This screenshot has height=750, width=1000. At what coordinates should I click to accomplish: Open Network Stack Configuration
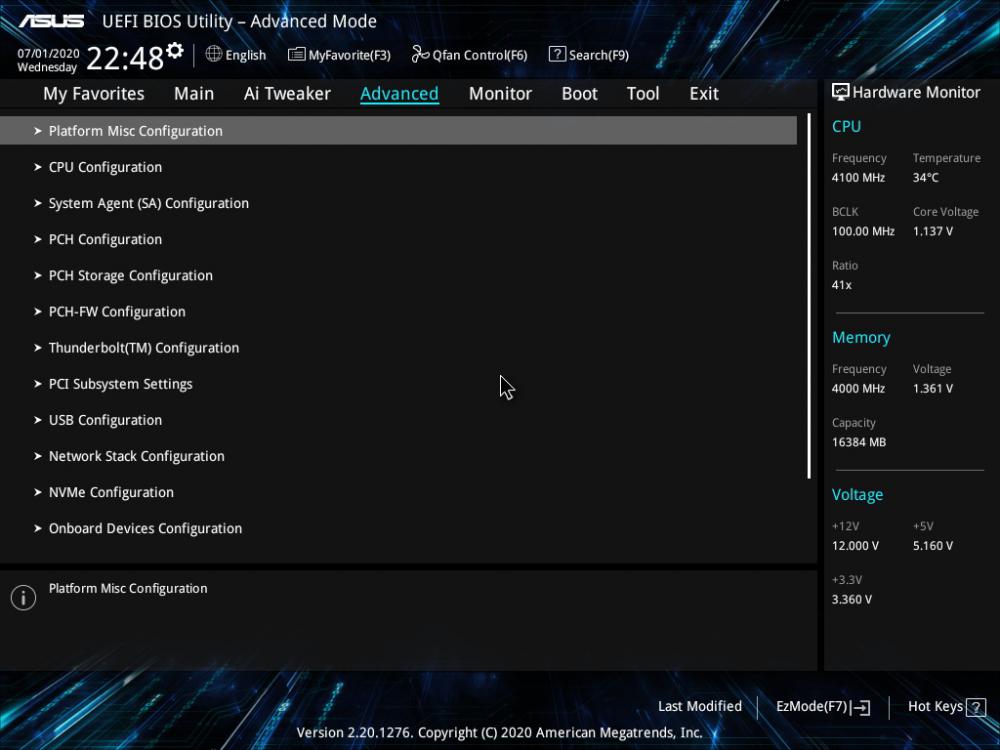[136, 457]
